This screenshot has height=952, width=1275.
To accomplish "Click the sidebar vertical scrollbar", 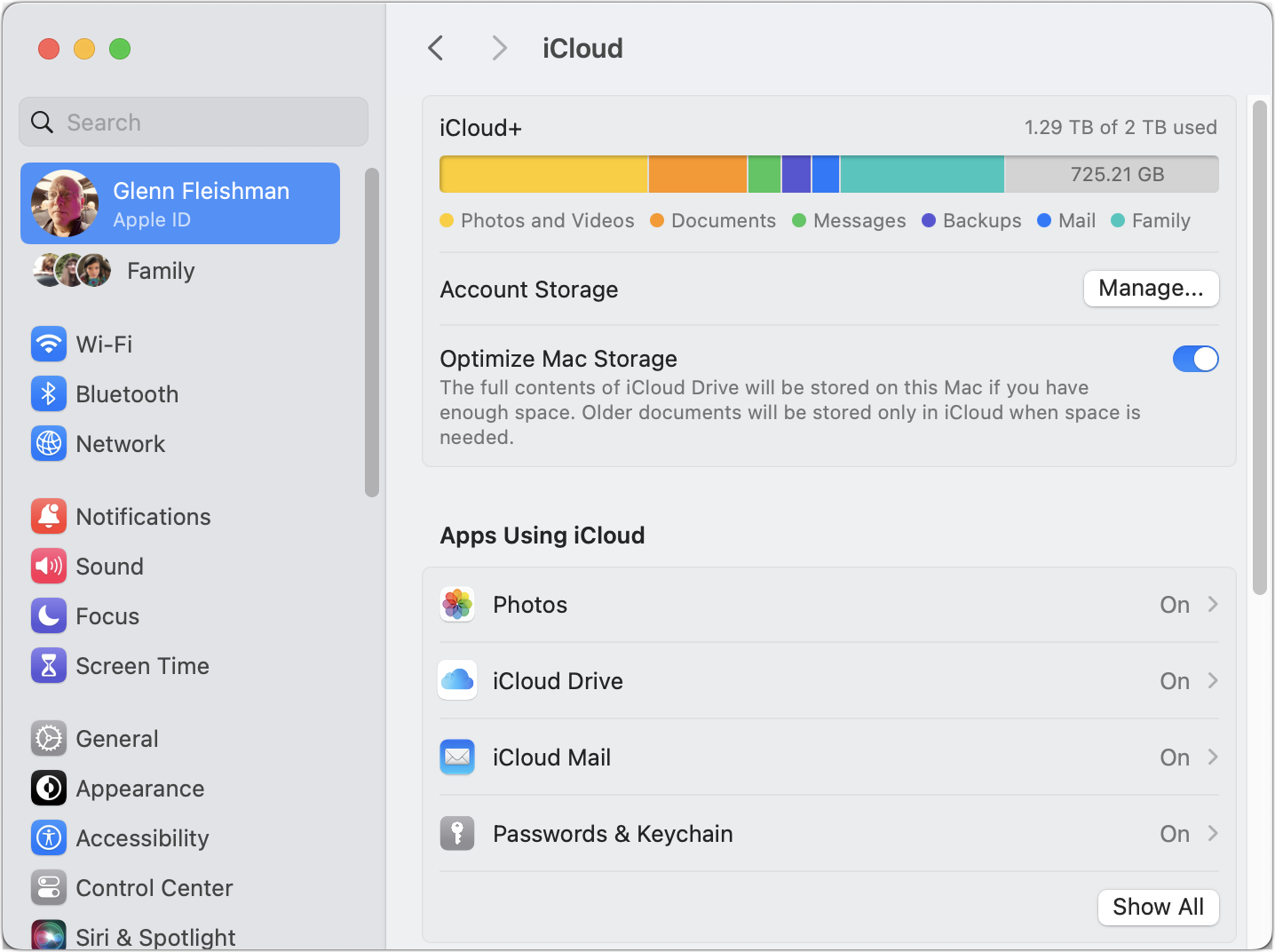I will tap(372, 332).
